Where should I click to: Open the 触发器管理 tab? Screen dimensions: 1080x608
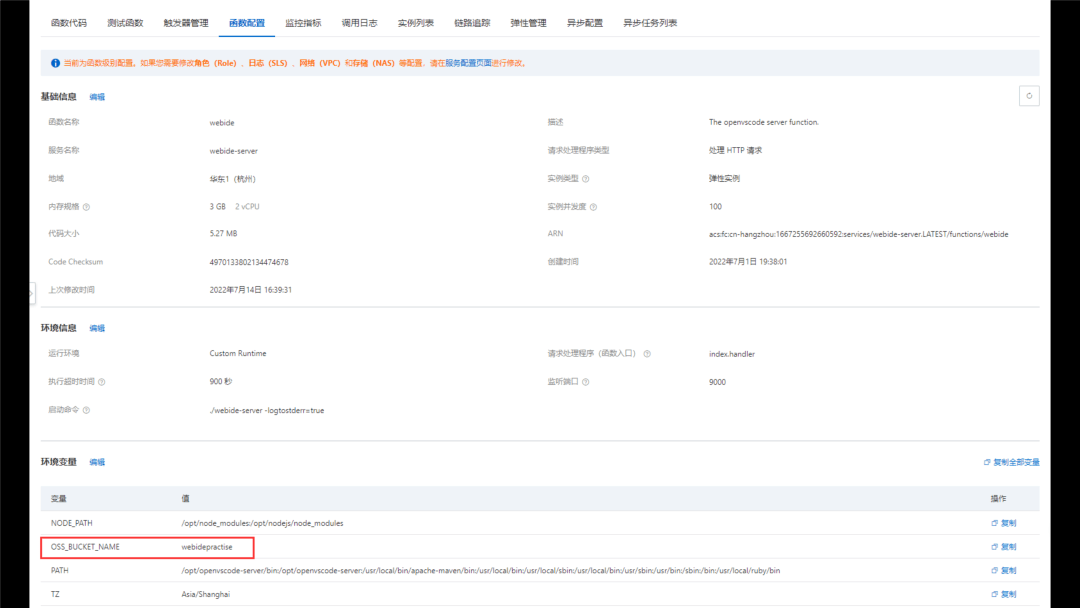[x=186, y=23]
